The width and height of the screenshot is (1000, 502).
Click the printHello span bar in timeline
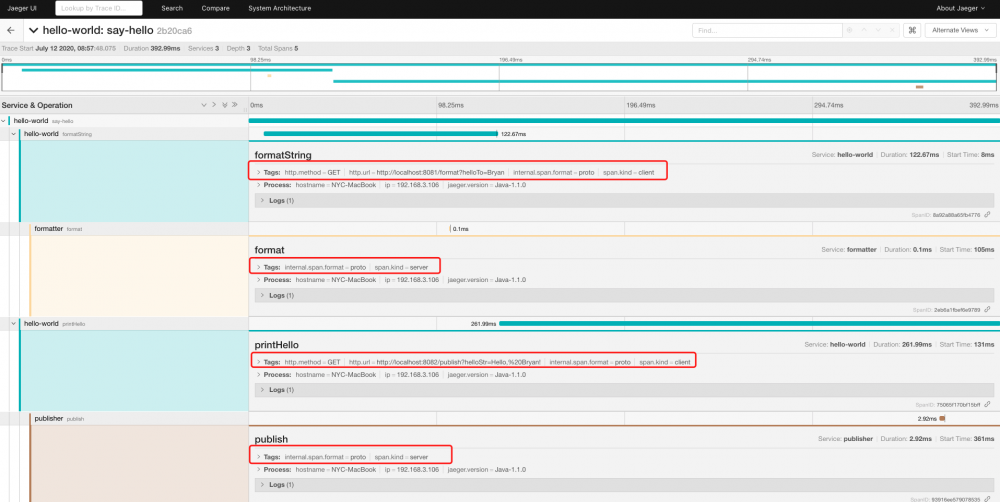click(749, 323)
